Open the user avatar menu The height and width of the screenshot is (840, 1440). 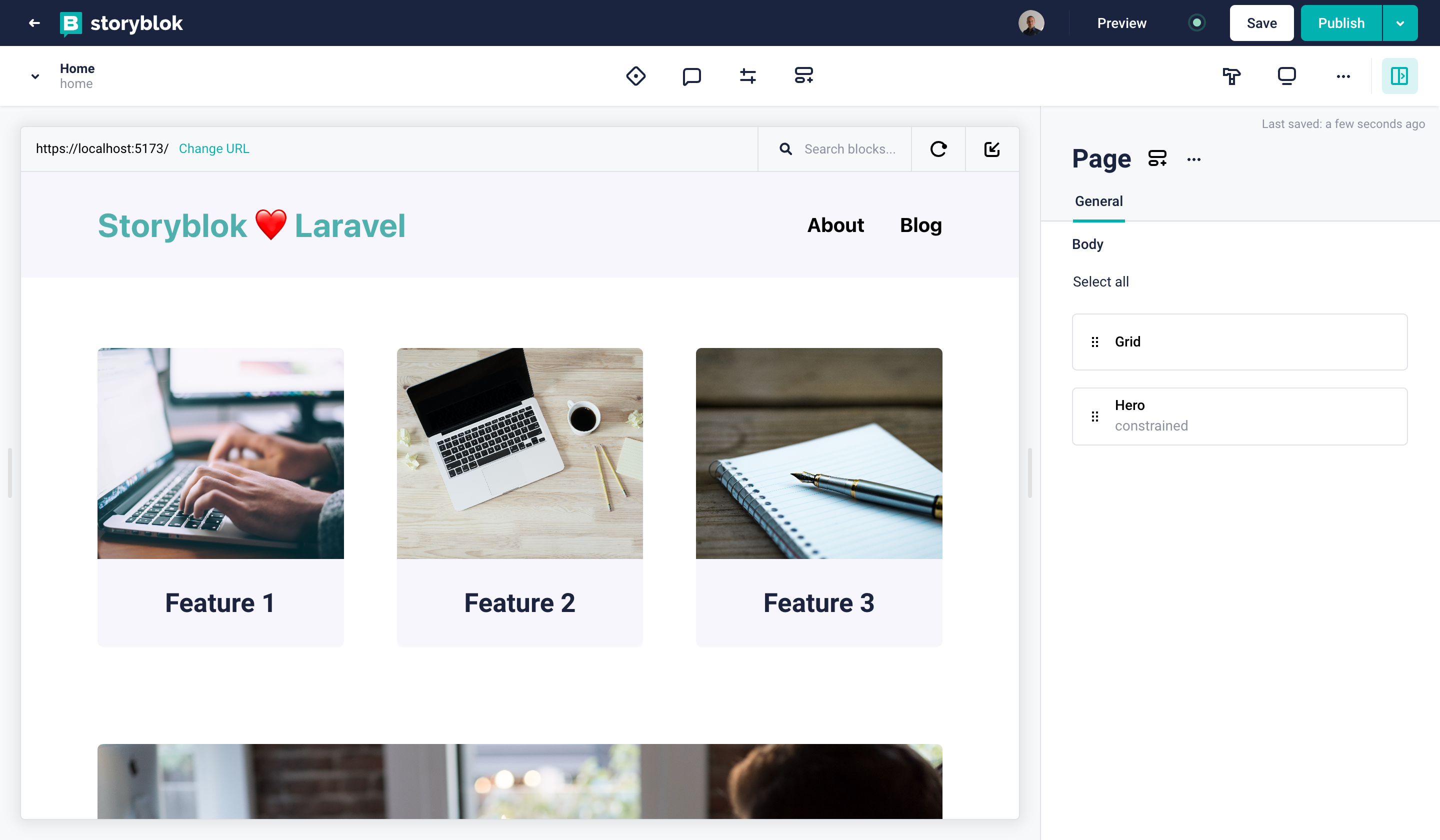tap(1031, 23)
